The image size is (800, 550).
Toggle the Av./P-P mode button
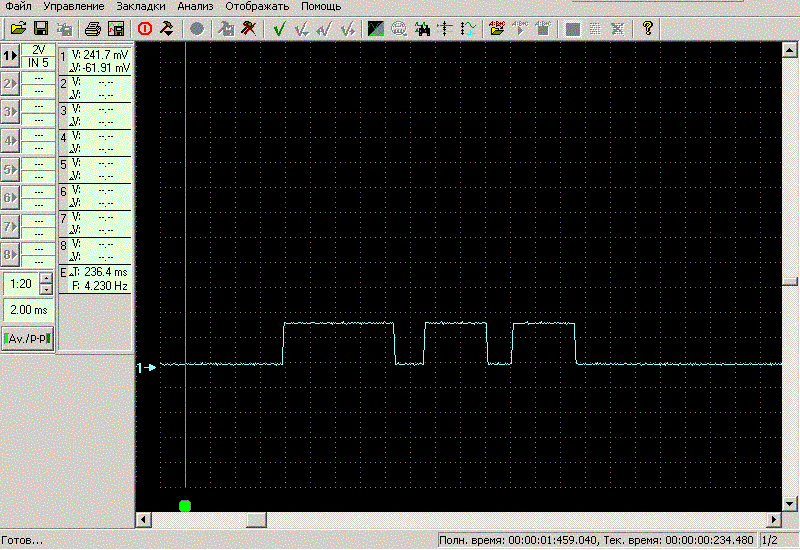pos(28,338)
